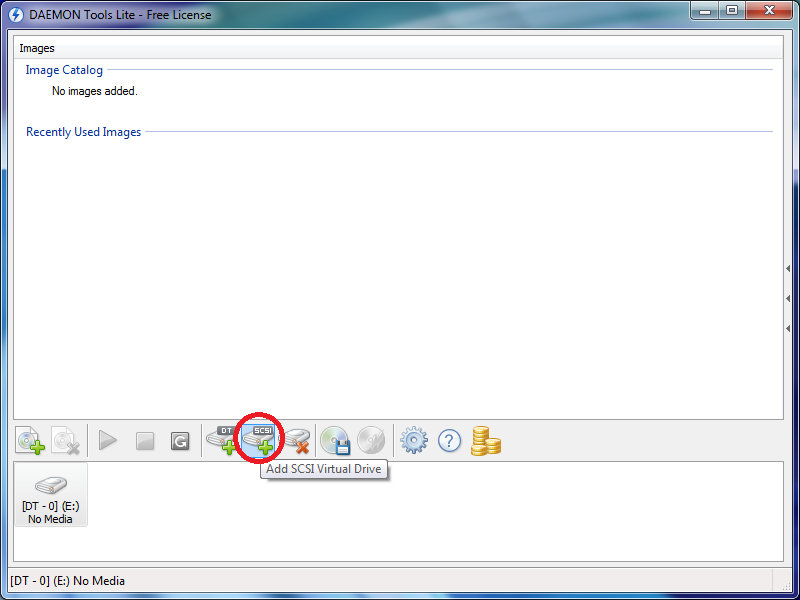Open Help question mark icon
Screen dimensions: 800x600
pyautogui.click(x=449, y=441)
